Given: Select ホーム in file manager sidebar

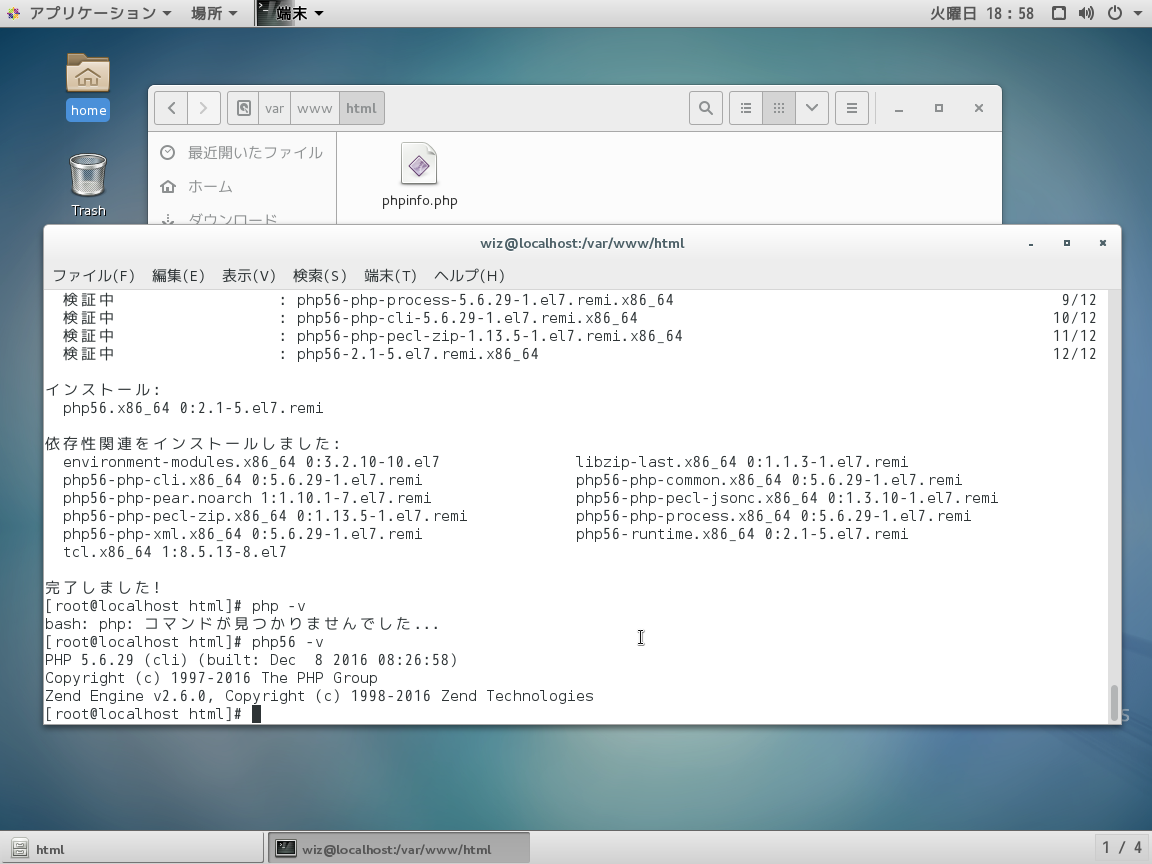Looking at the screenshot, I should (x=242, y=187).
